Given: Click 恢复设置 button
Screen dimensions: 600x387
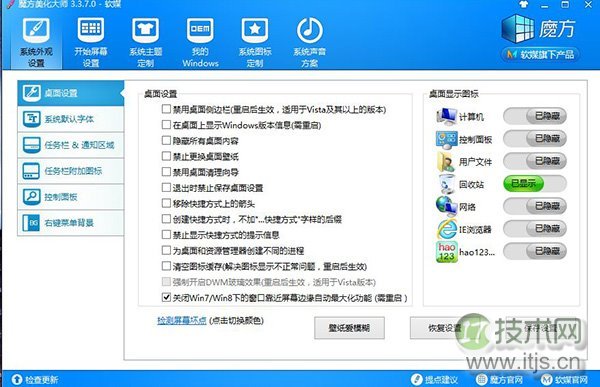Looking at the screenshot, I should pyautogui.click(x=444, y=328).
